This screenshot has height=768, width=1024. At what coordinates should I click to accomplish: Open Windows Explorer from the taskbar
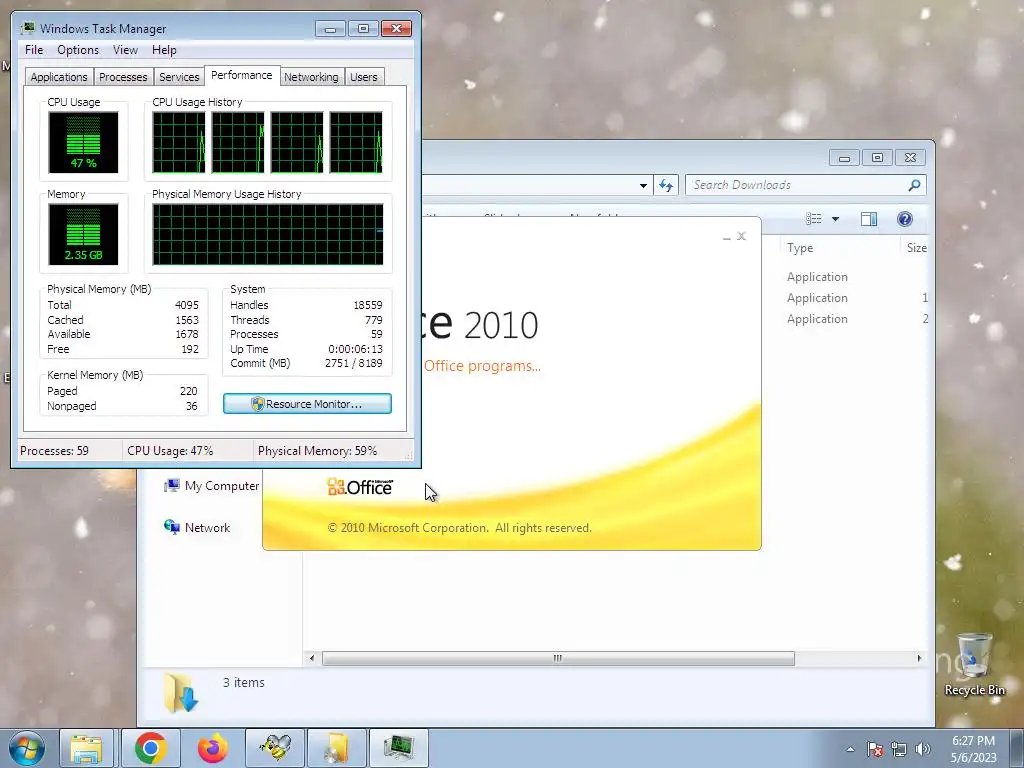[x=86, y=748]
